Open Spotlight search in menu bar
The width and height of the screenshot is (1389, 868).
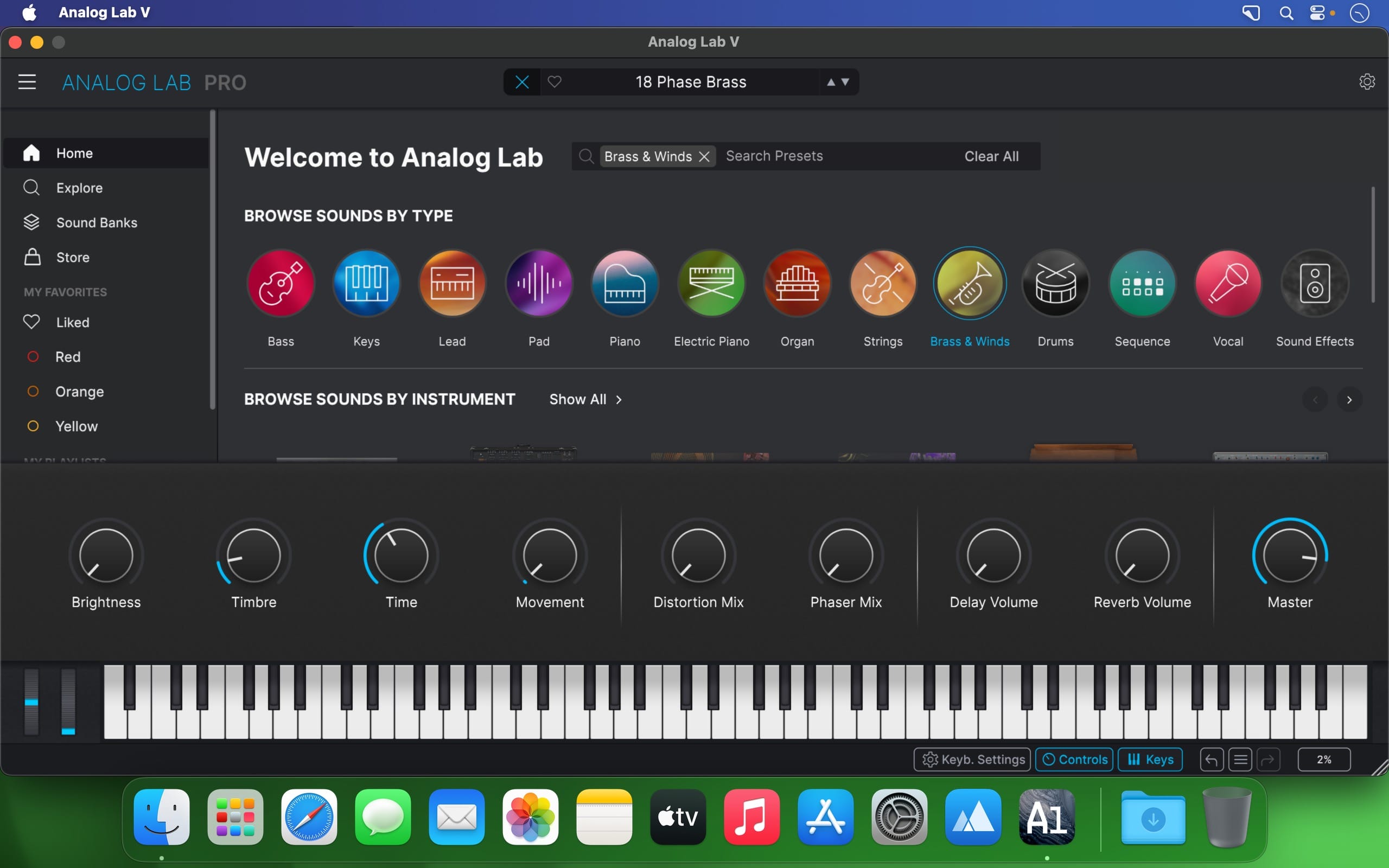(1286, 12)
